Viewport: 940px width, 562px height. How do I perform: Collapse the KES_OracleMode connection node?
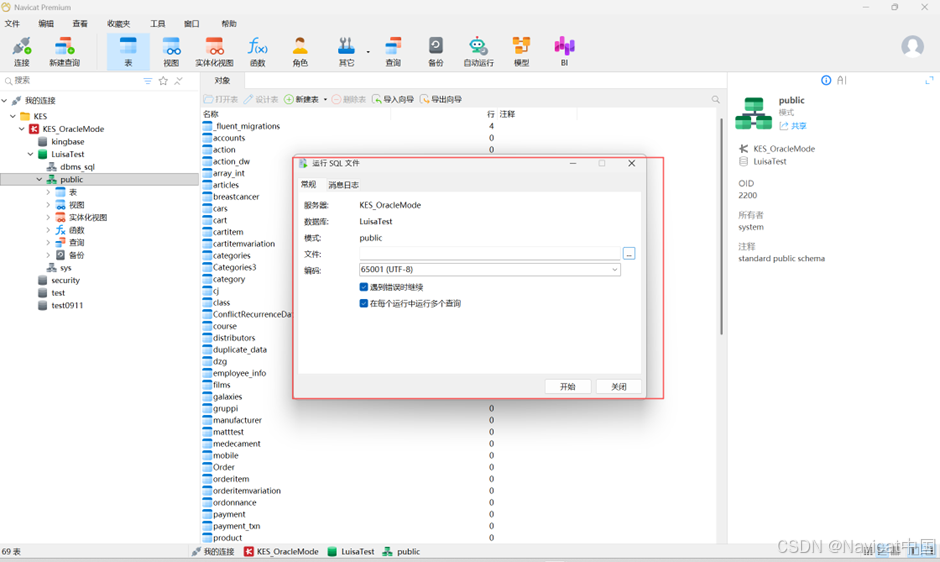coord(22,129)
